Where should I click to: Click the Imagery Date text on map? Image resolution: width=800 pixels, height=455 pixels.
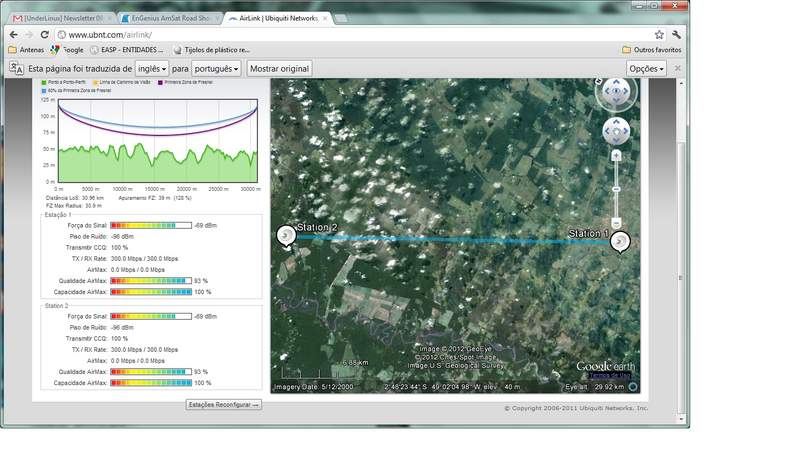point(313,387)
